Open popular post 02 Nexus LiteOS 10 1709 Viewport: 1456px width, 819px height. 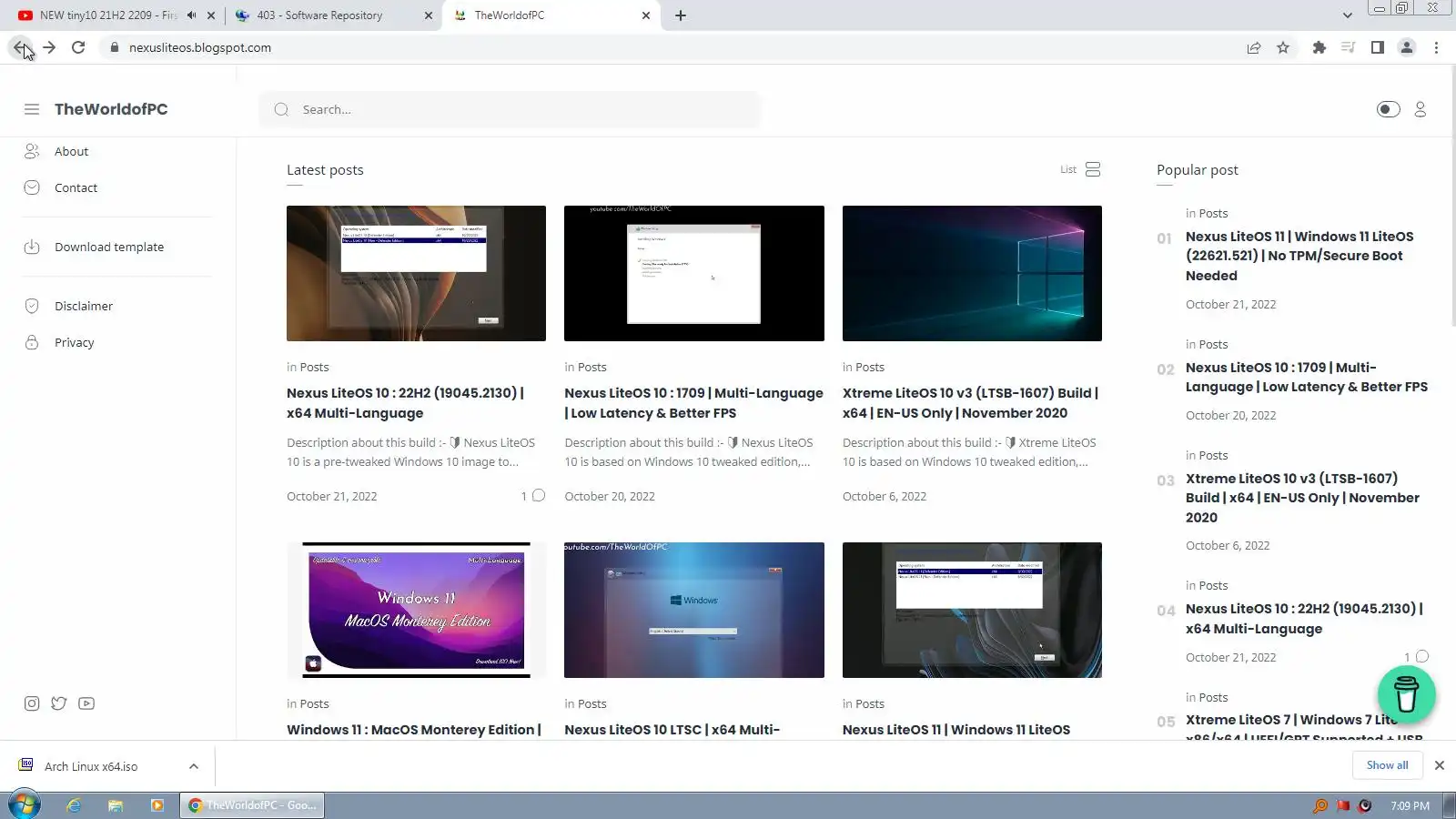coord(1307,377)
